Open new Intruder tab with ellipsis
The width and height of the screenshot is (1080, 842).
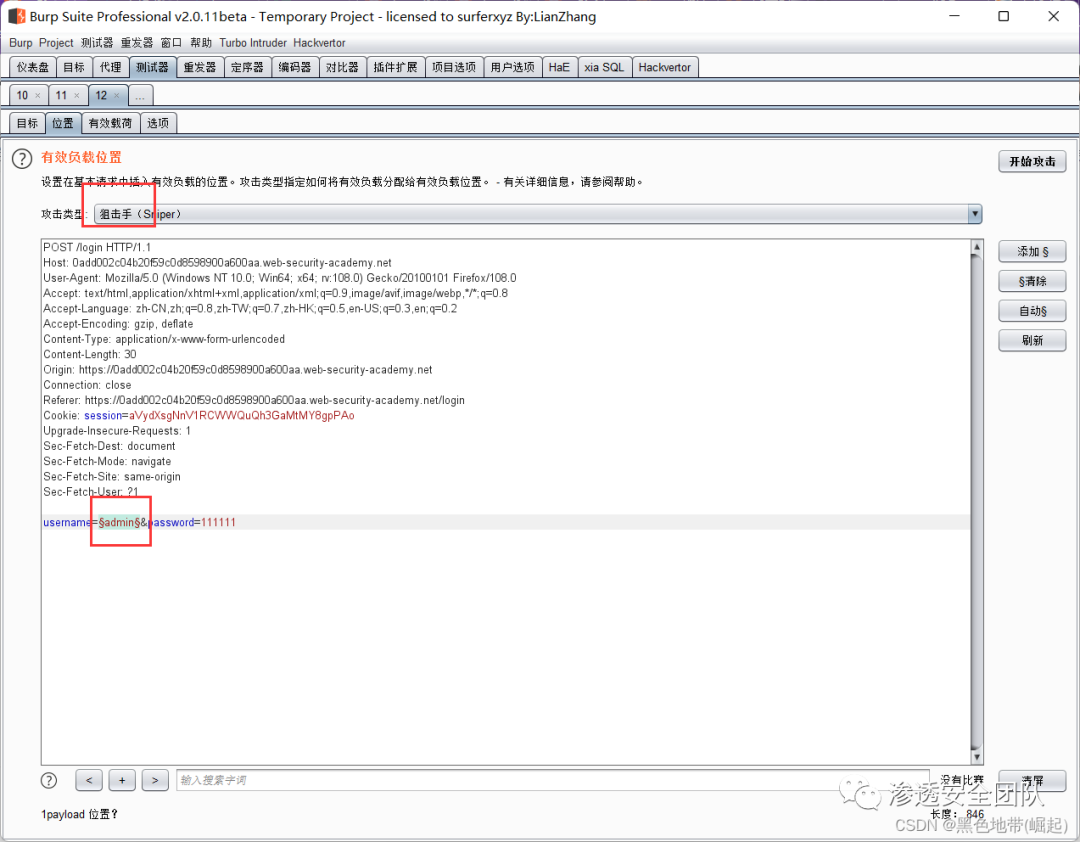pyautogui.click(x=140, y=96)
